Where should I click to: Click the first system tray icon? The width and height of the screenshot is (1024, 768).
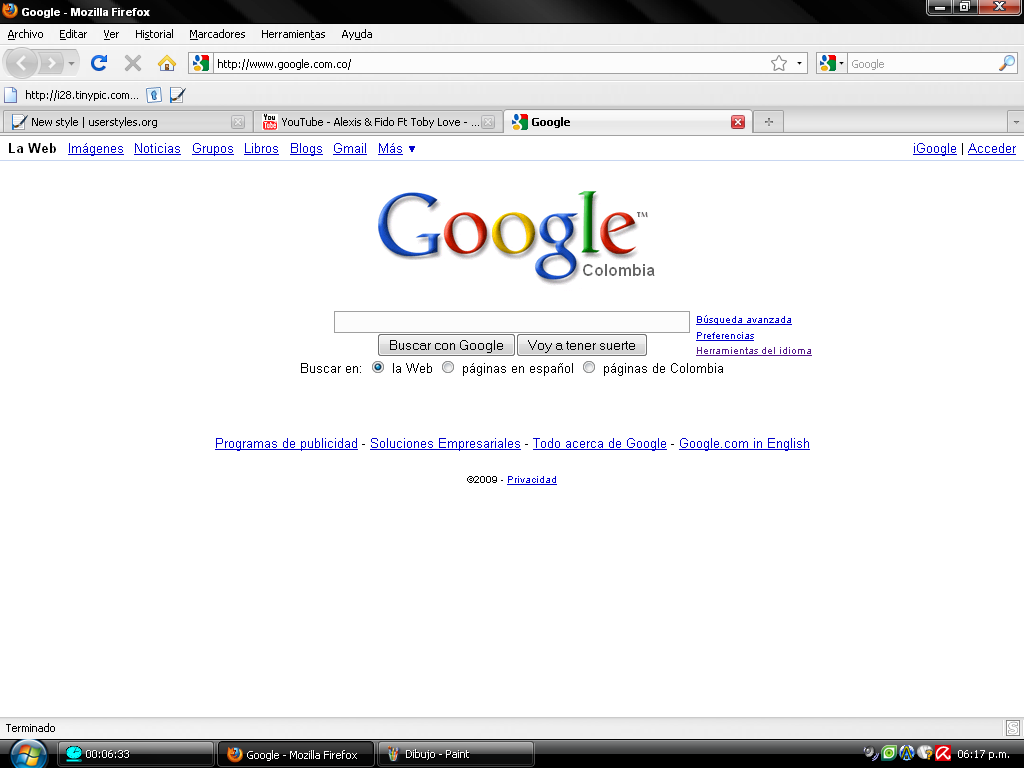click(x=871, y=754)
